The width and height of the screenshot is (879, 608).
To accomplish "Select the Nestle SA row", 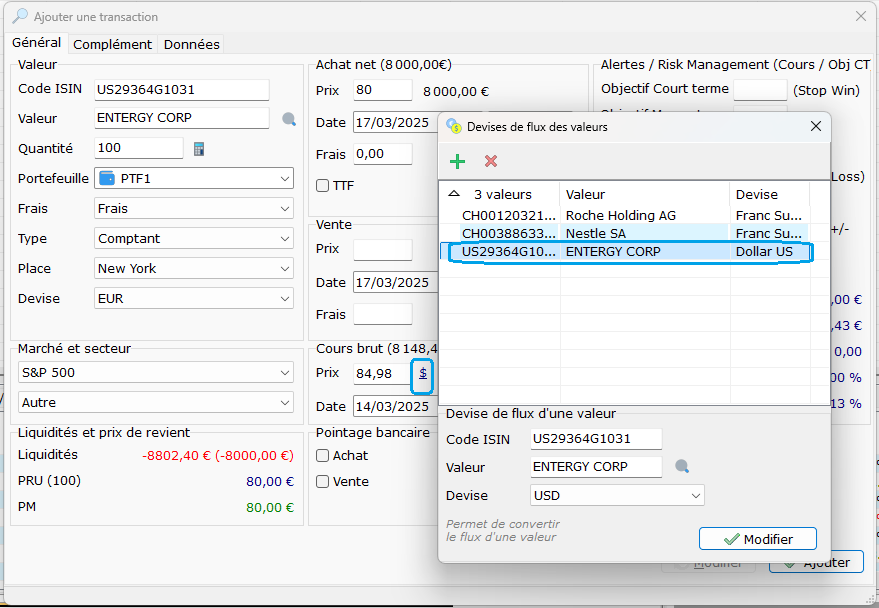I will tap(626, 233).
